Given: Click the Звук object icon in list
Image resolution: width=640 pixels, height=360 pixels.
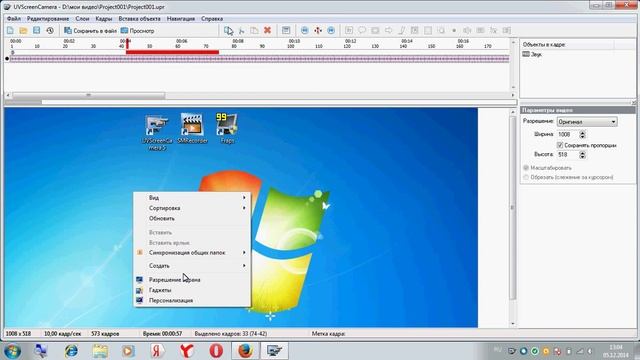Looking at the screenshot, I should coord(526,54).
